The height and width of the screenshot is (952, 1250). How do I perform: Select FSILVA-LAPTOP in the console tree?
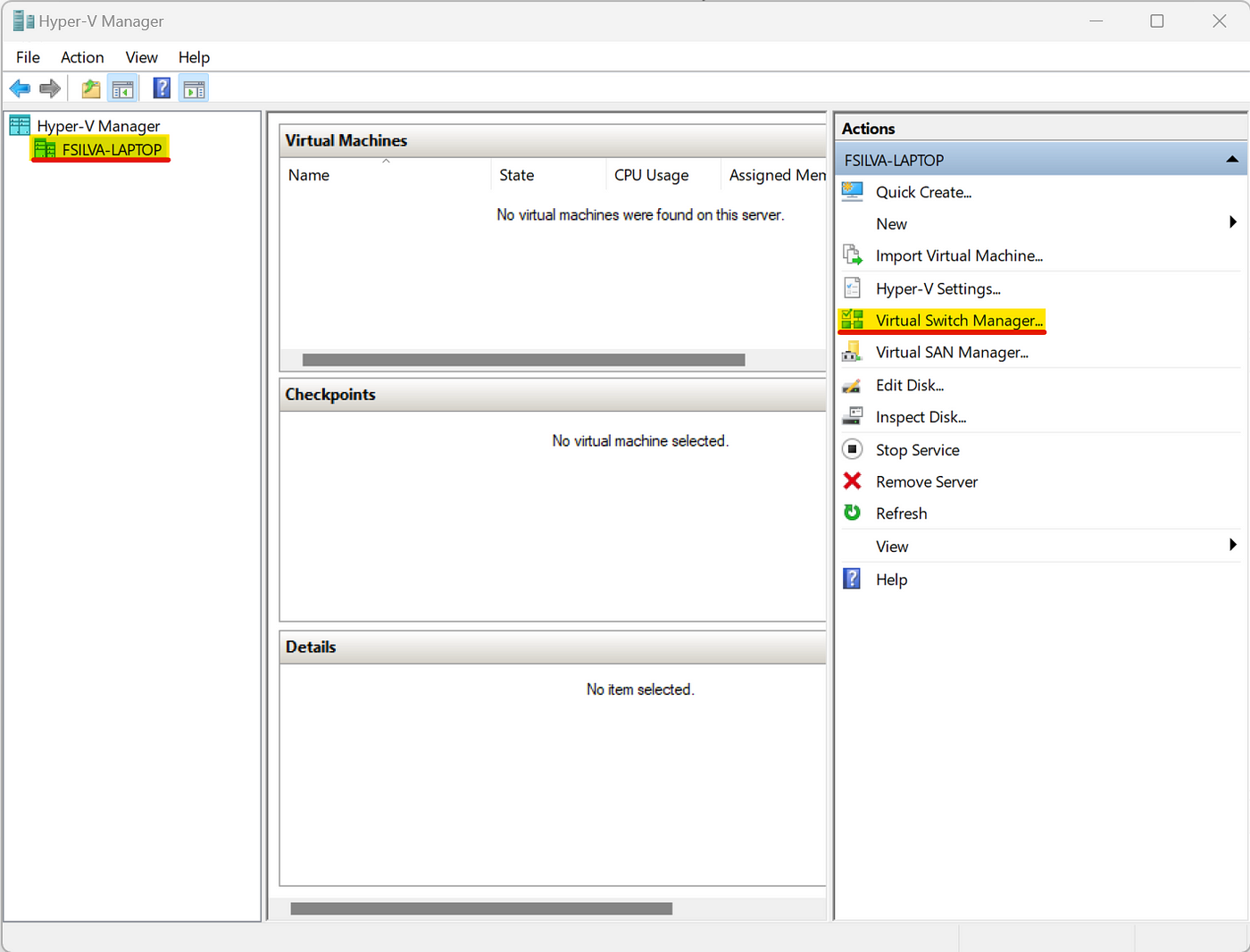[112, 149]
